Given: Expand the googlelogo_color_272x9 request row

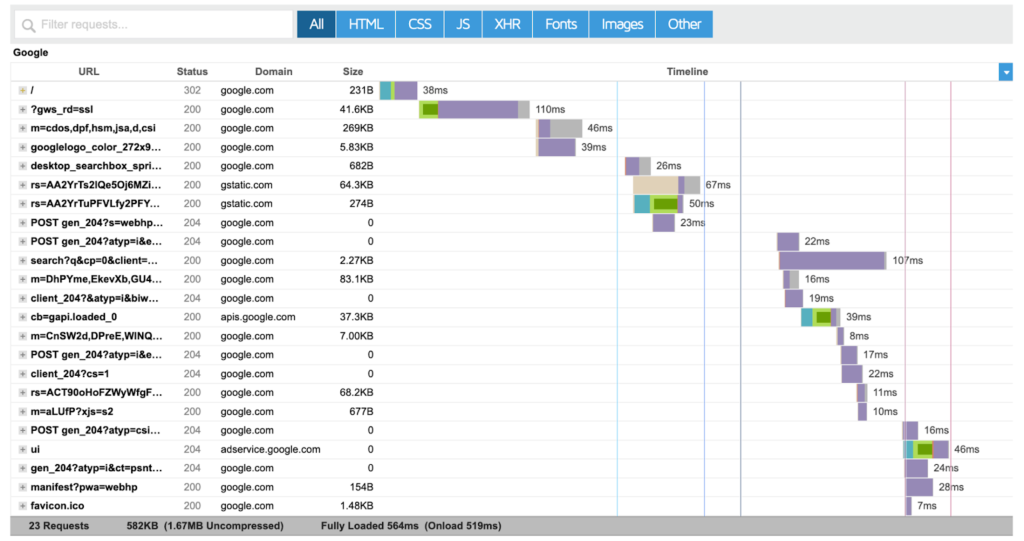Looking at the screenshot, I should 22,147.
